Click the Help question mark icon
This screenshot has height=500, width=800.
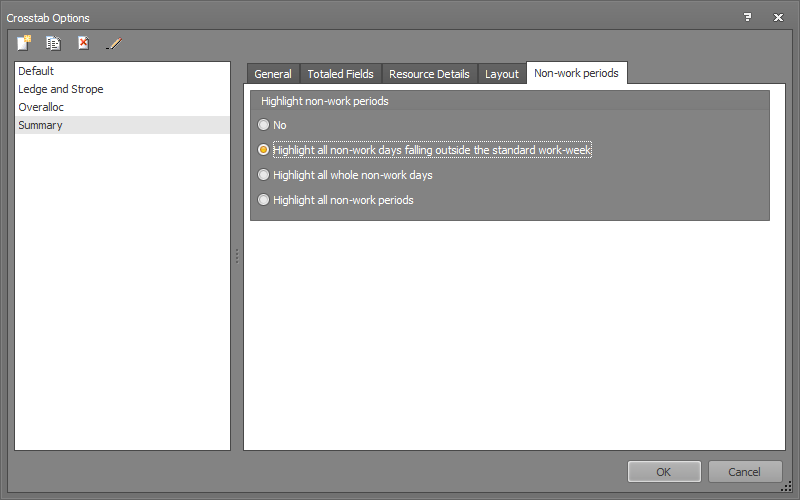[x=746, y=17]
